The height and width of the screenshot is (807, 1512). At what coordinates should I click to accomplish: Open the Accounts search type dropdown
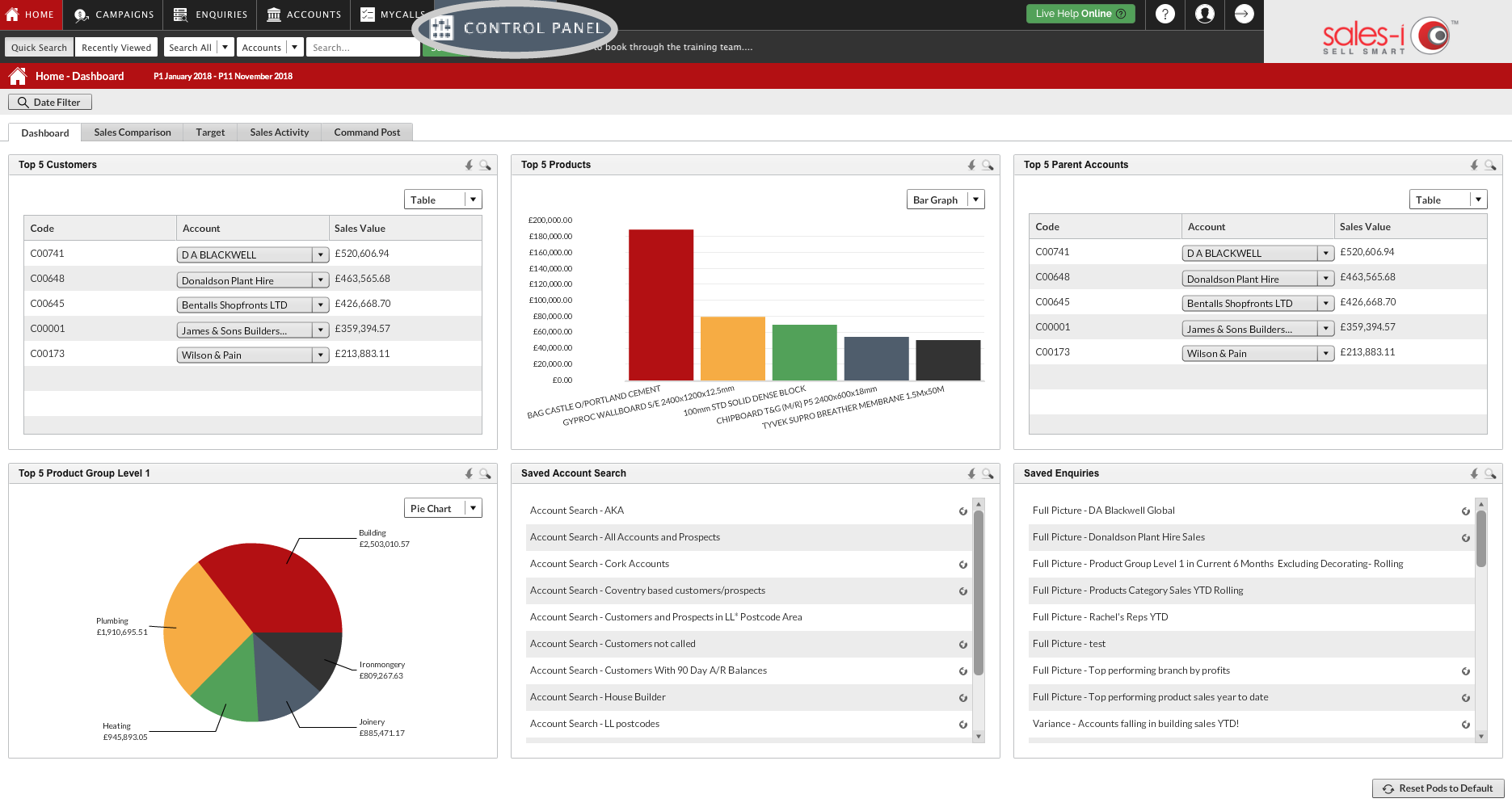(270, 48)
